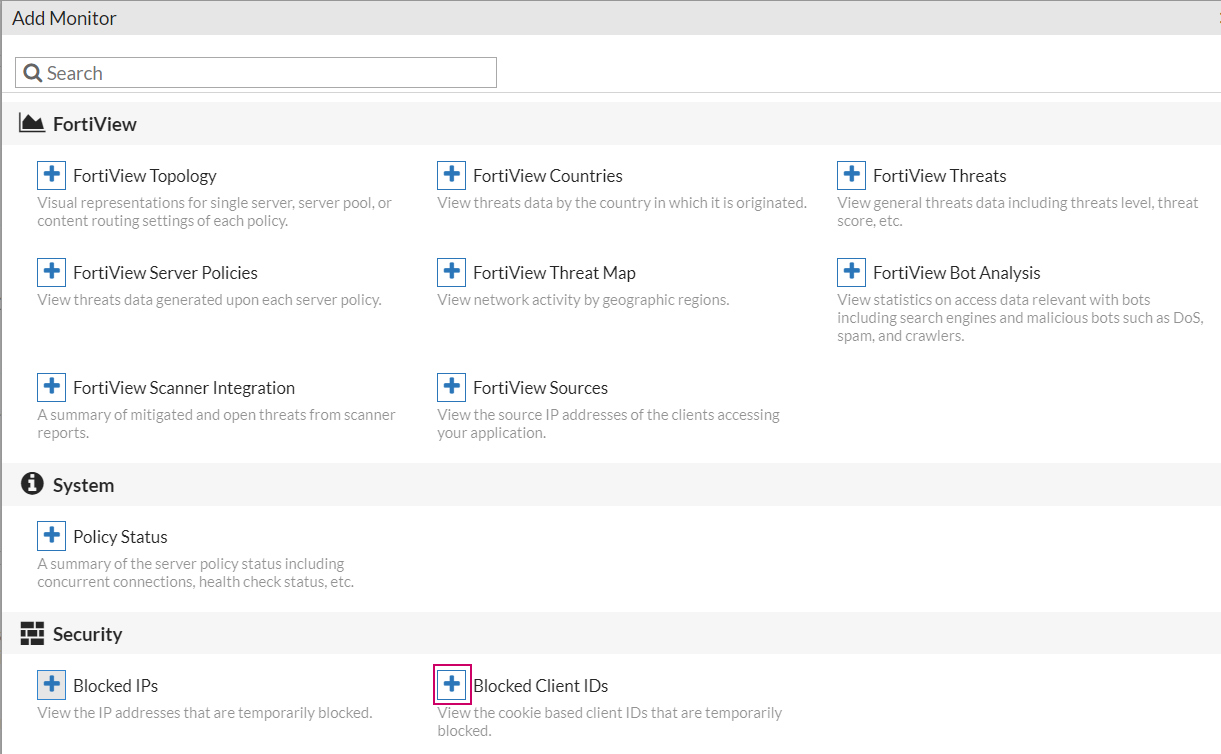
Task: Click the Blocked Client IDs label
Action: [540, 686]
